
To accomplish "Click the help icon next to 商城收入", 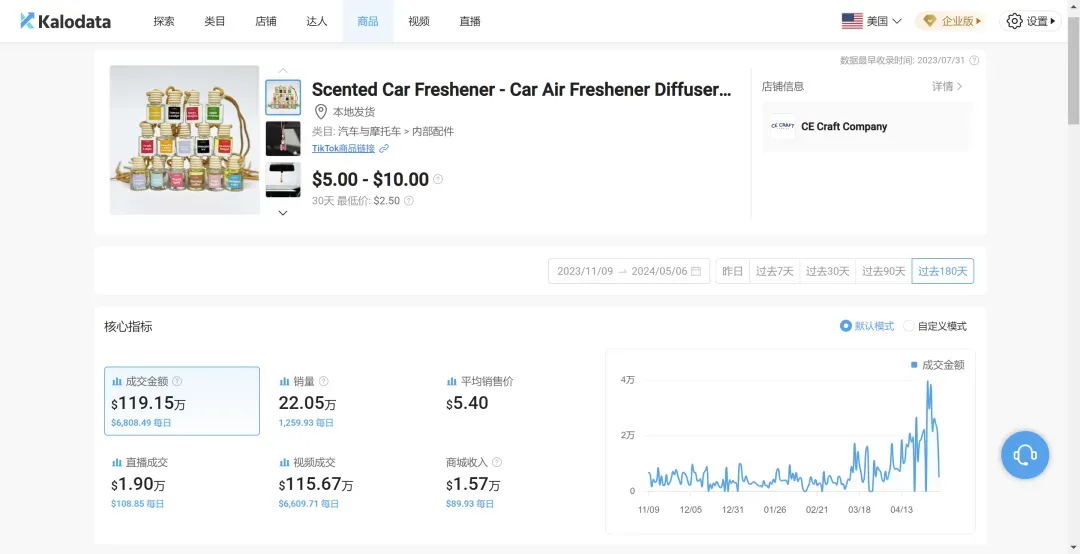I will [x=497, y=463].
